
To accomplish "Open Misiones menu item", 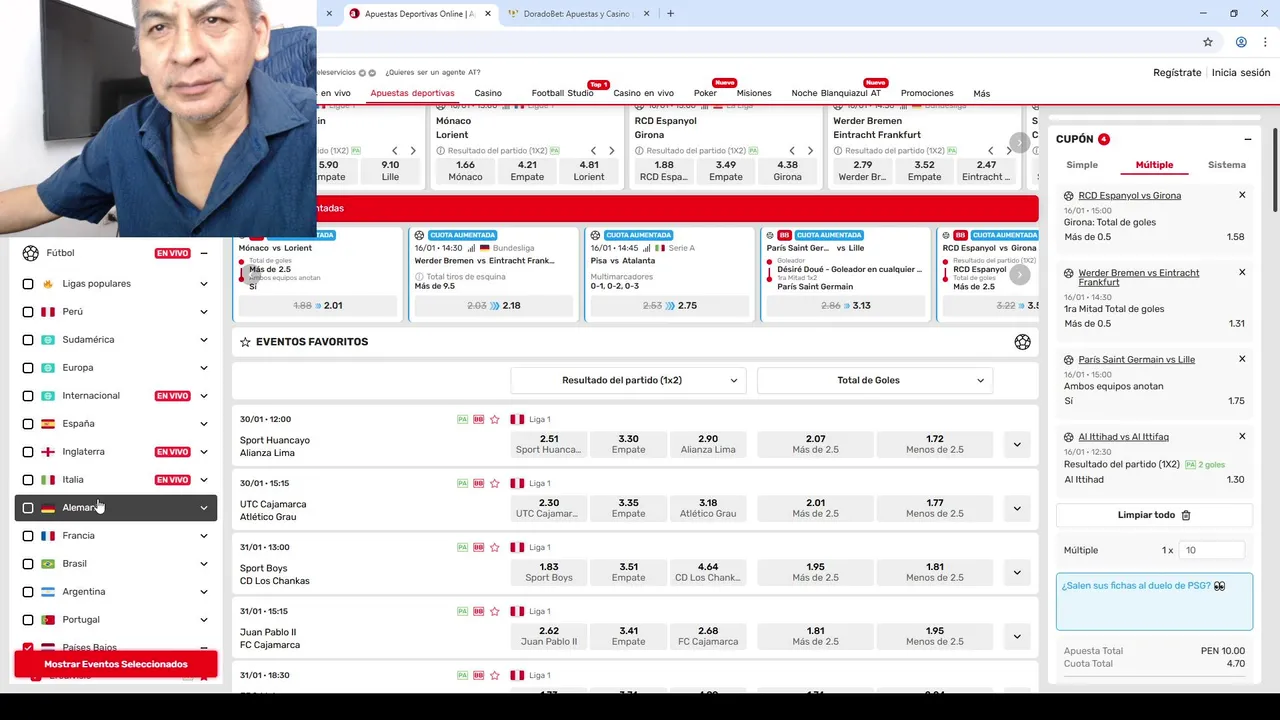I will point(754,93).
